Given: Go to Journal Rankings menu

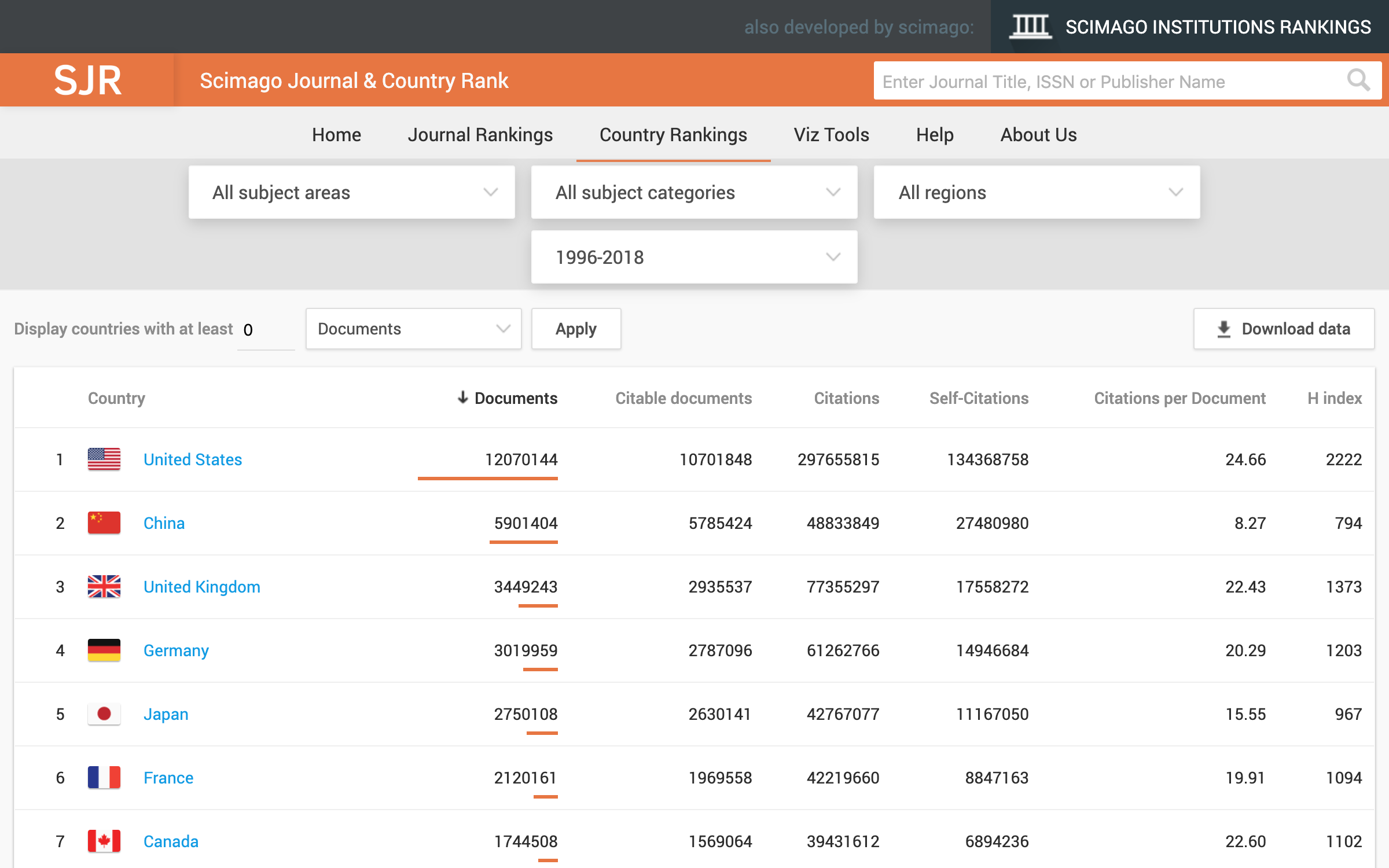Looking at the screenshot, I should coord(480,135).
